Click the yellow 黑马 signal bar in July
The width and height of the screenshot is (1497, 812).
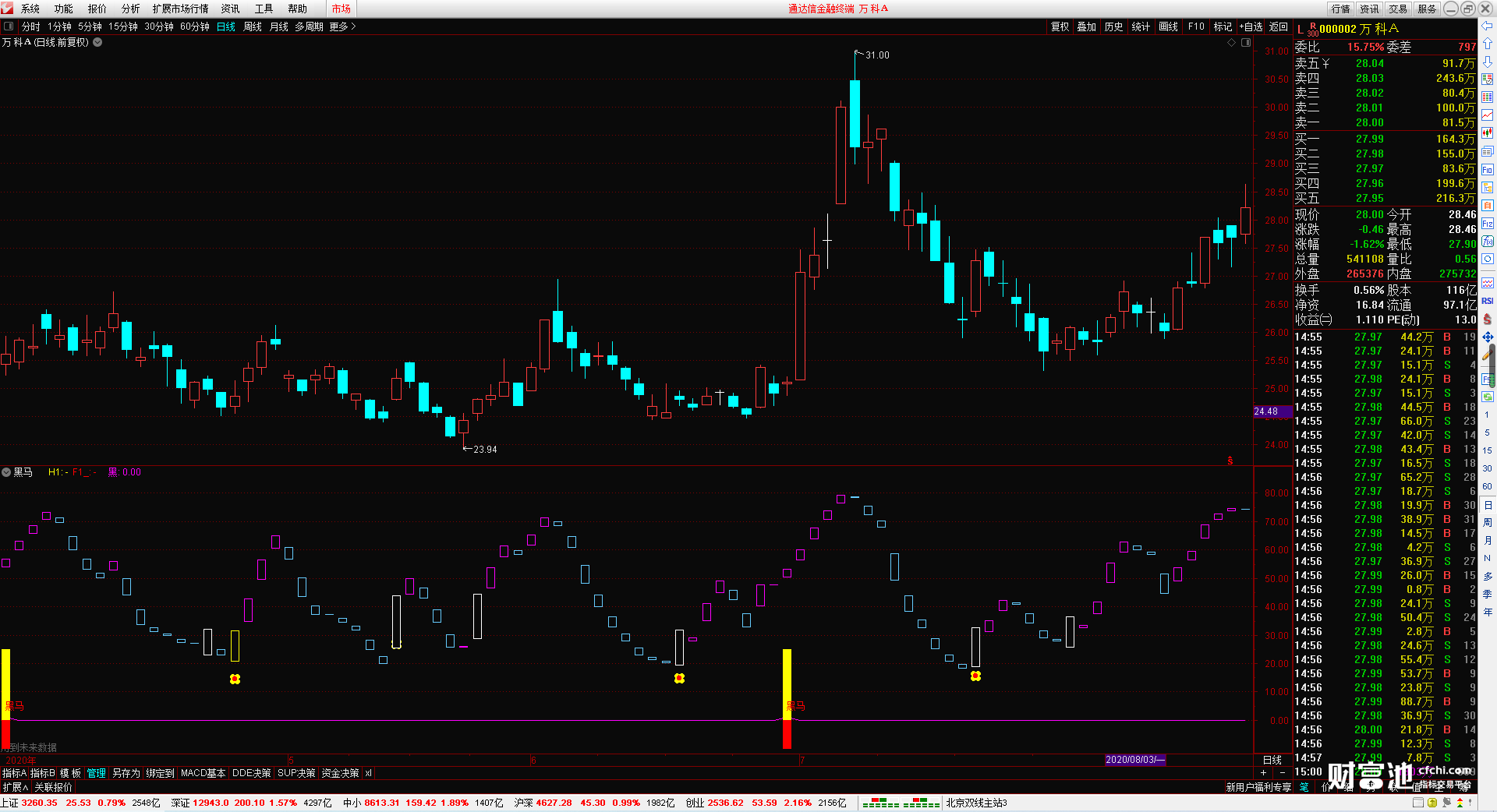point(787,683)
